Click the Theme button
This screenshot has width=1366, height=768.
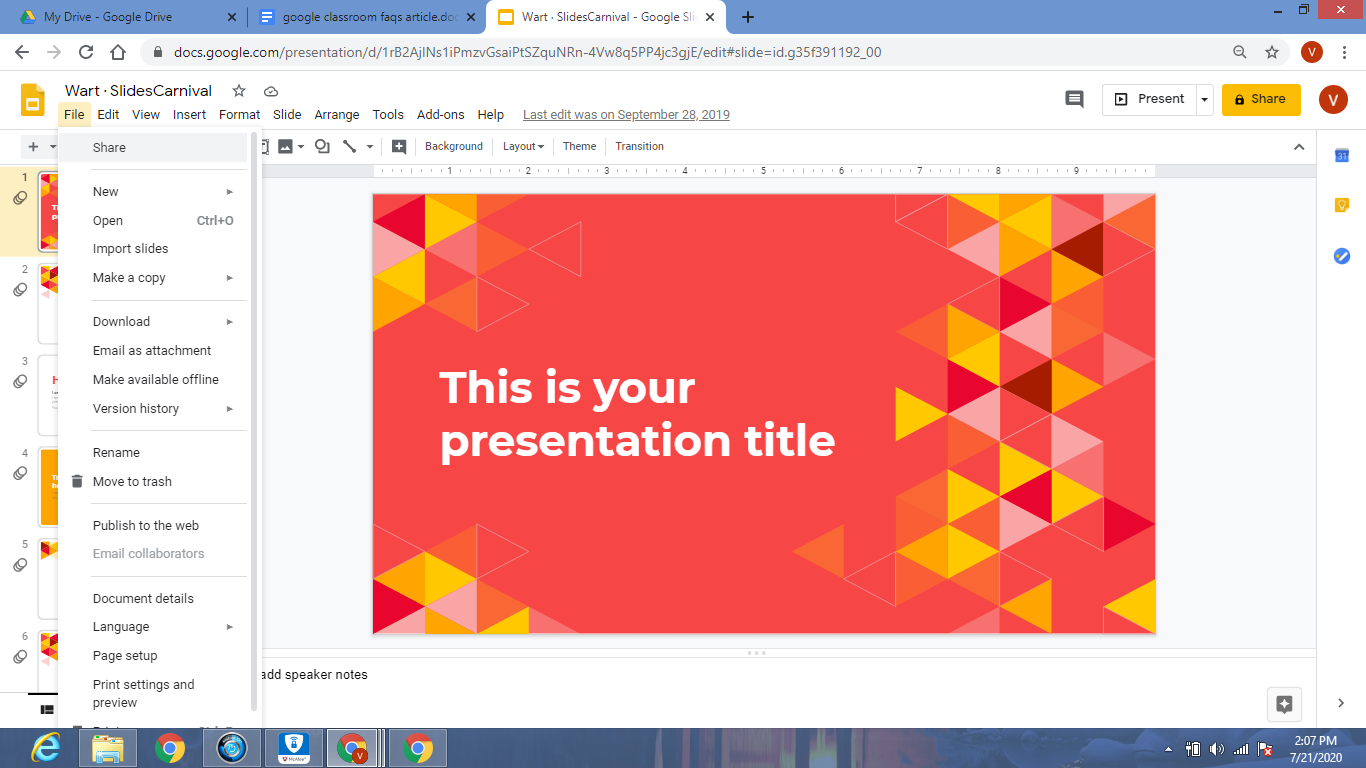tap(579, 146)
